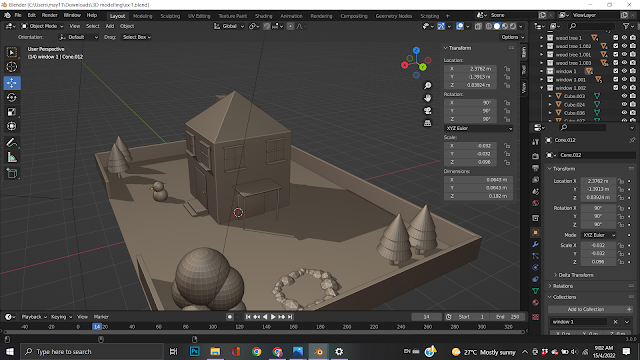
Task: Open the Global transform orientation dropdown
Action: [x=229, y=26]
